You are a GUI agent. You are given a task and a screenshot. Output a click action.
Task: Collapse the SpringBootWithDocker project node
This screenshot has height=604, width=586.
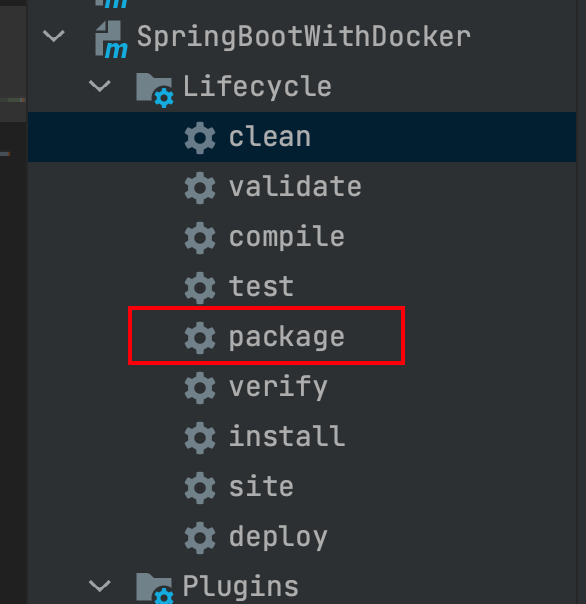(54, 36)
